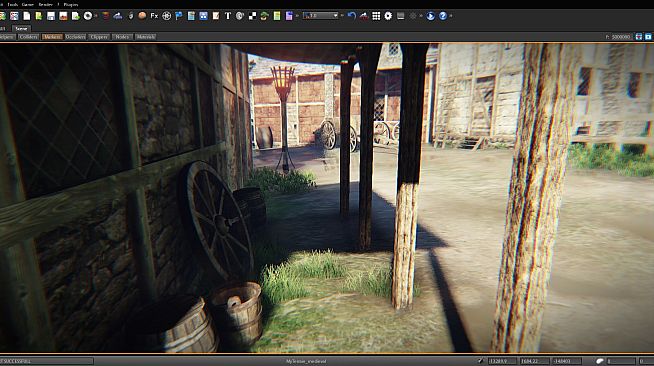Click the picture thumbnail icon in toolbar
Image resolution: width=654 pixels, height=366 pixels.
[63, 16]
